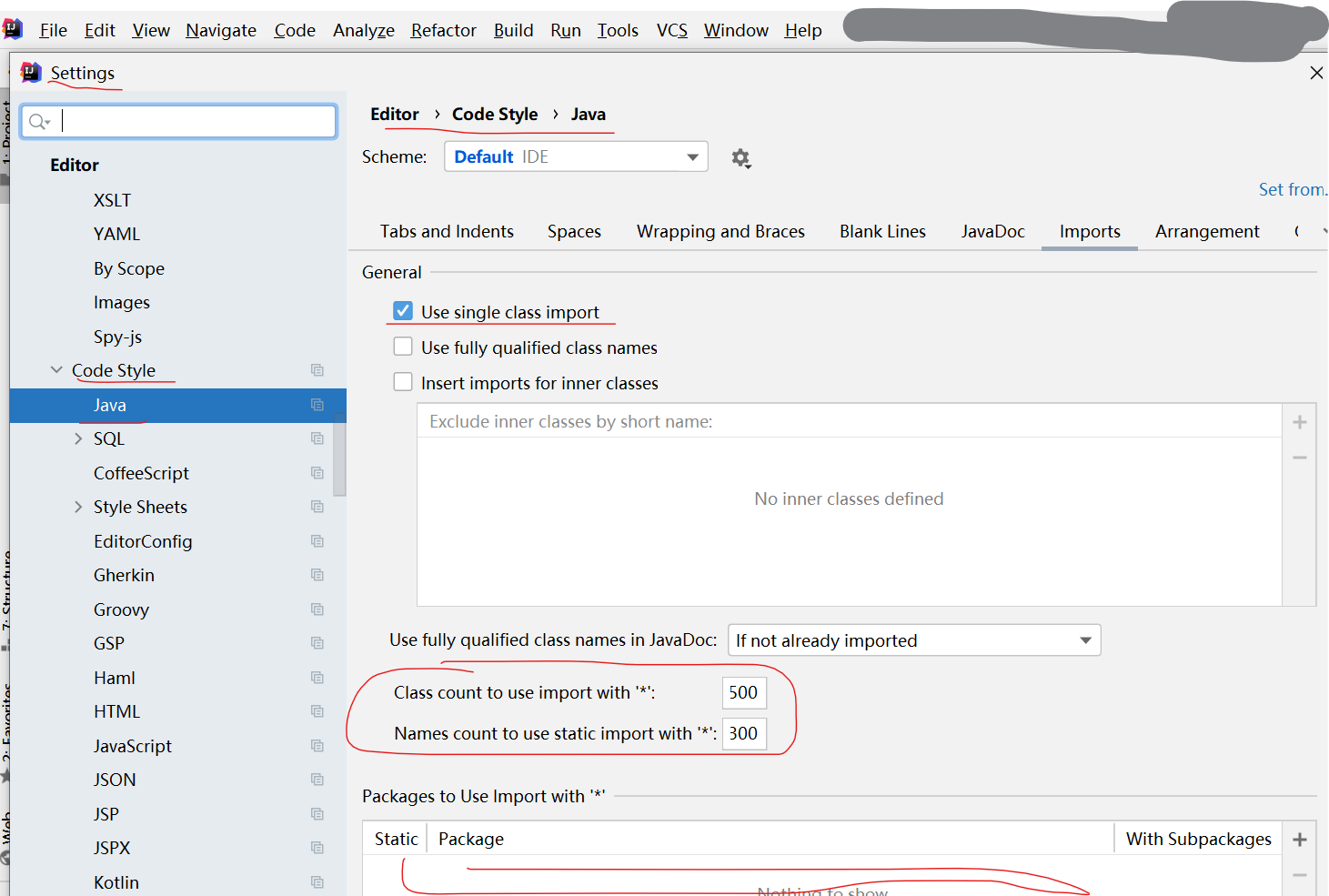This screenshot has width=1329, height=896.
Task: Select YAML in the settings tree
Action: point(116,234)
